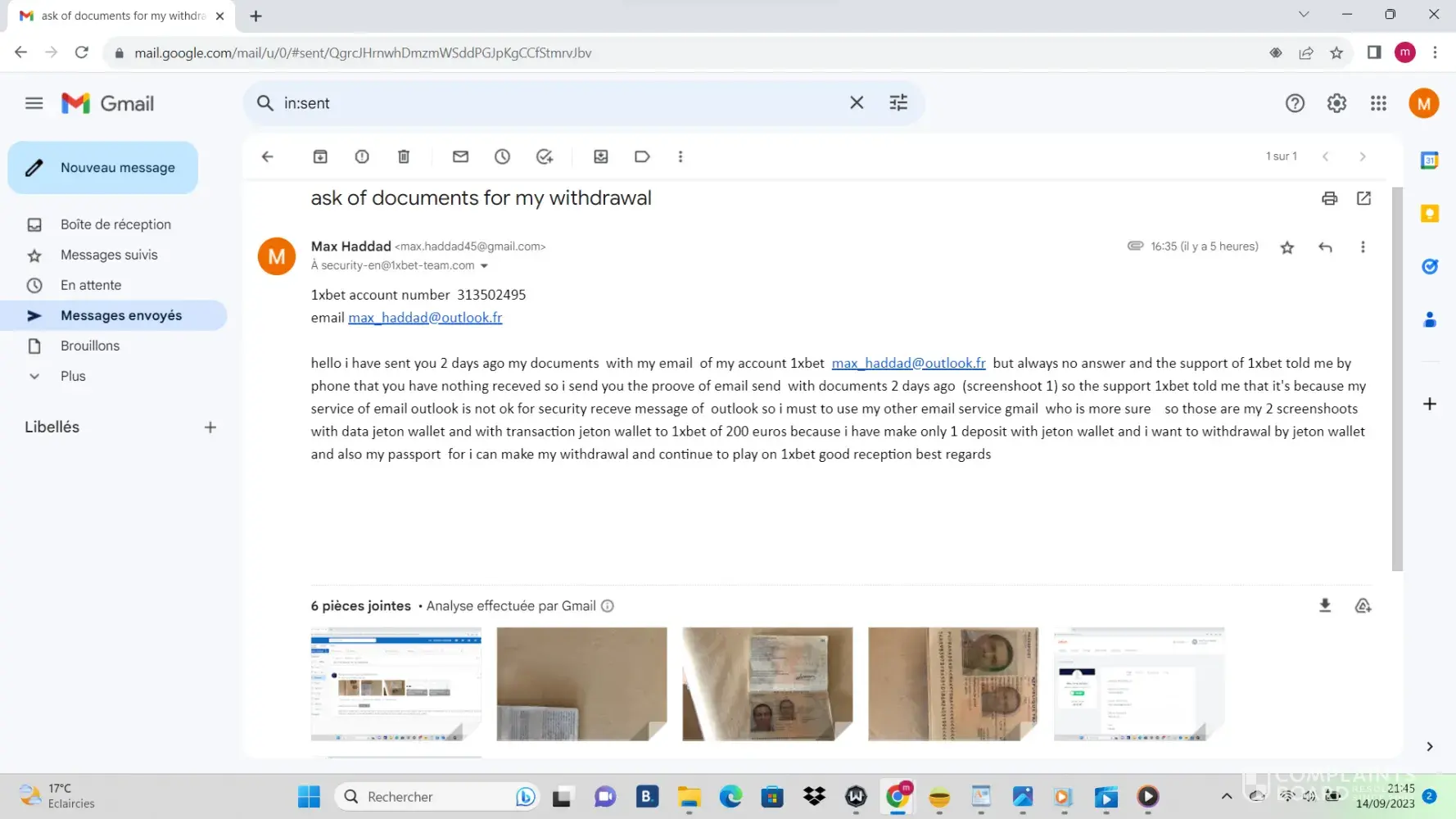Open max_haddad@outlook.fr link under account number
The image size is (1456, 819).
(x=425, y=318)
